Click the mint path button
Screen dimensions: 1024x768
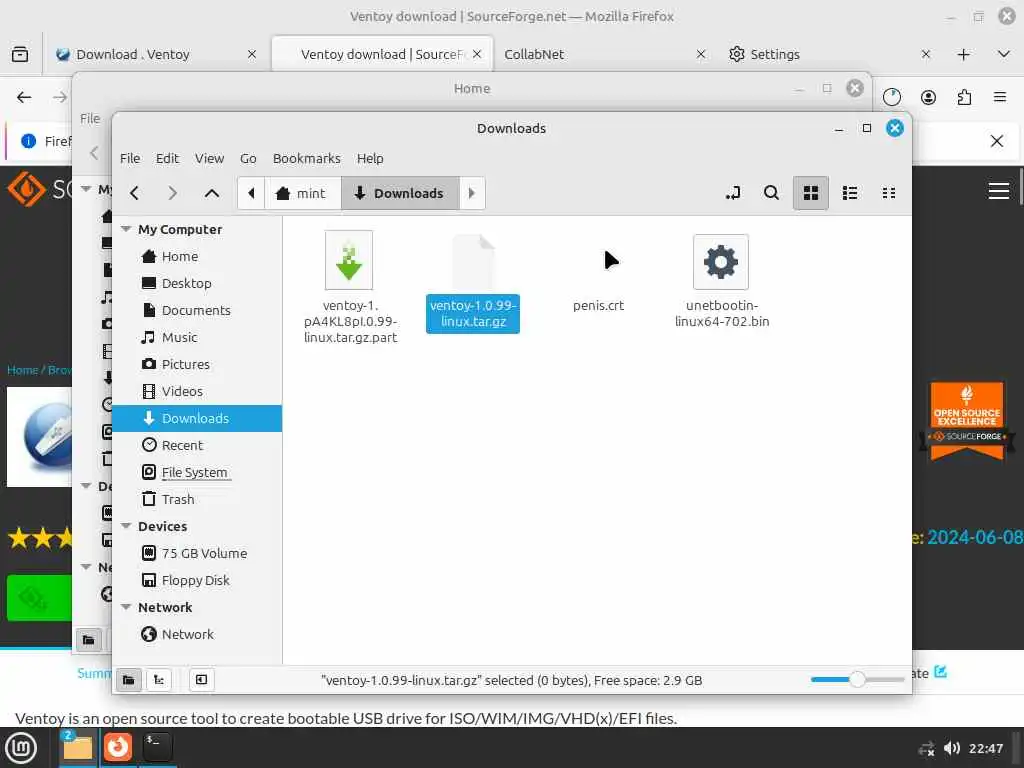click(x=302, y=193)
